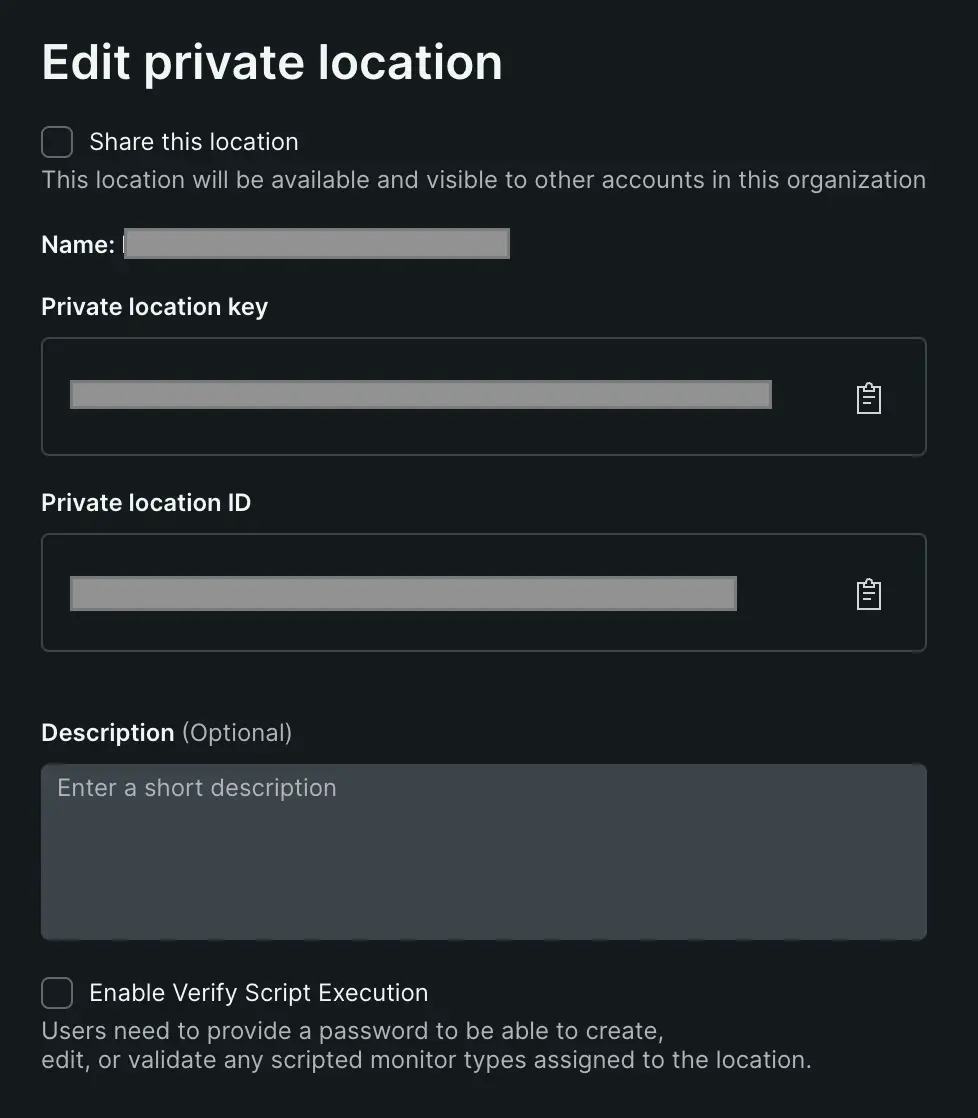Click the Share this location text label
The width and height of the screenshot is (978, 1118).
click(x=193, y=142)
